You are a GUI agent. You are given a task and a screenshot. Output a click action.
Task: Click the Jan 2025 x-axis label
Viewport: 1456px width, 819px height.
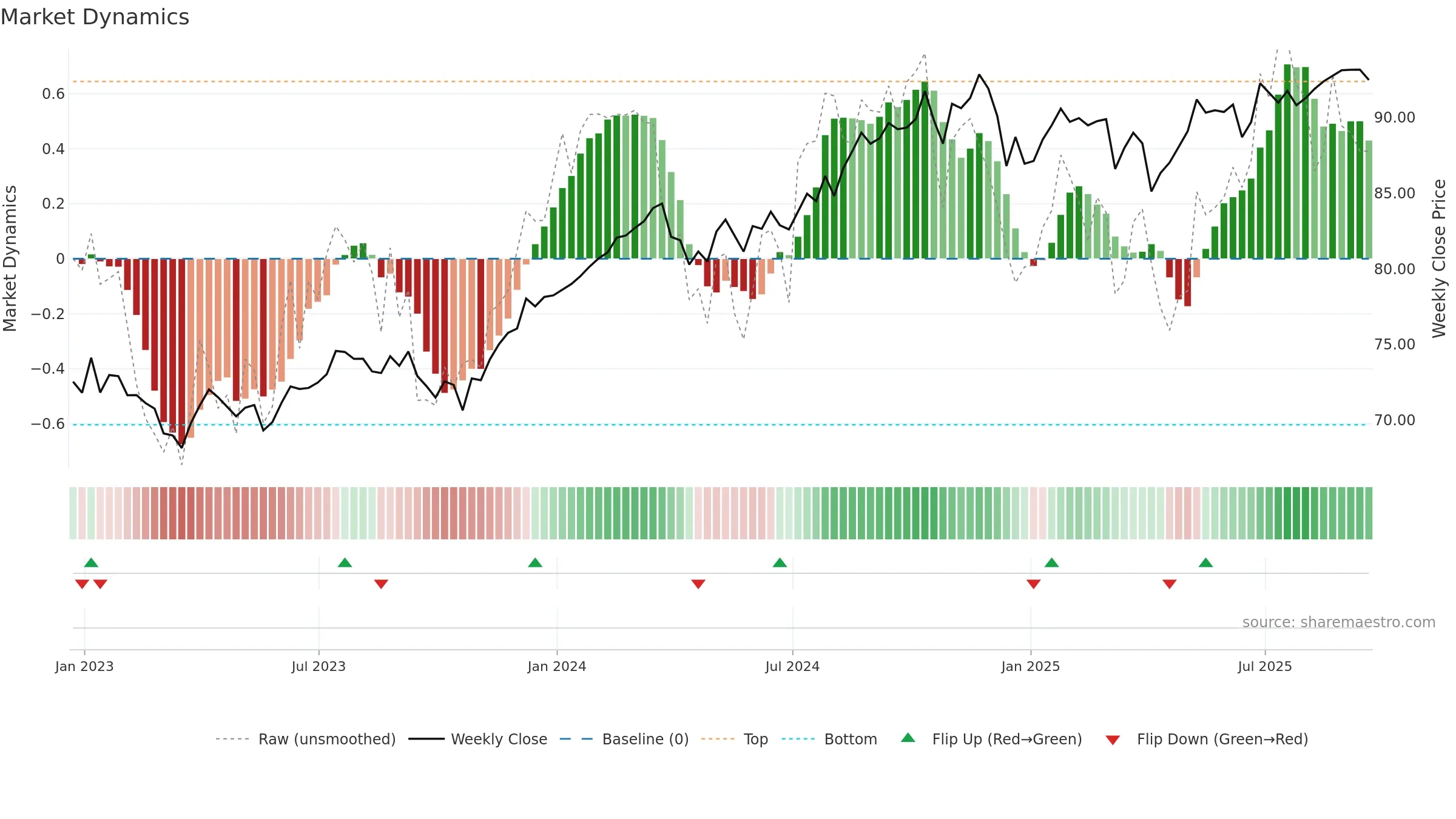(x=1031, y=666)
